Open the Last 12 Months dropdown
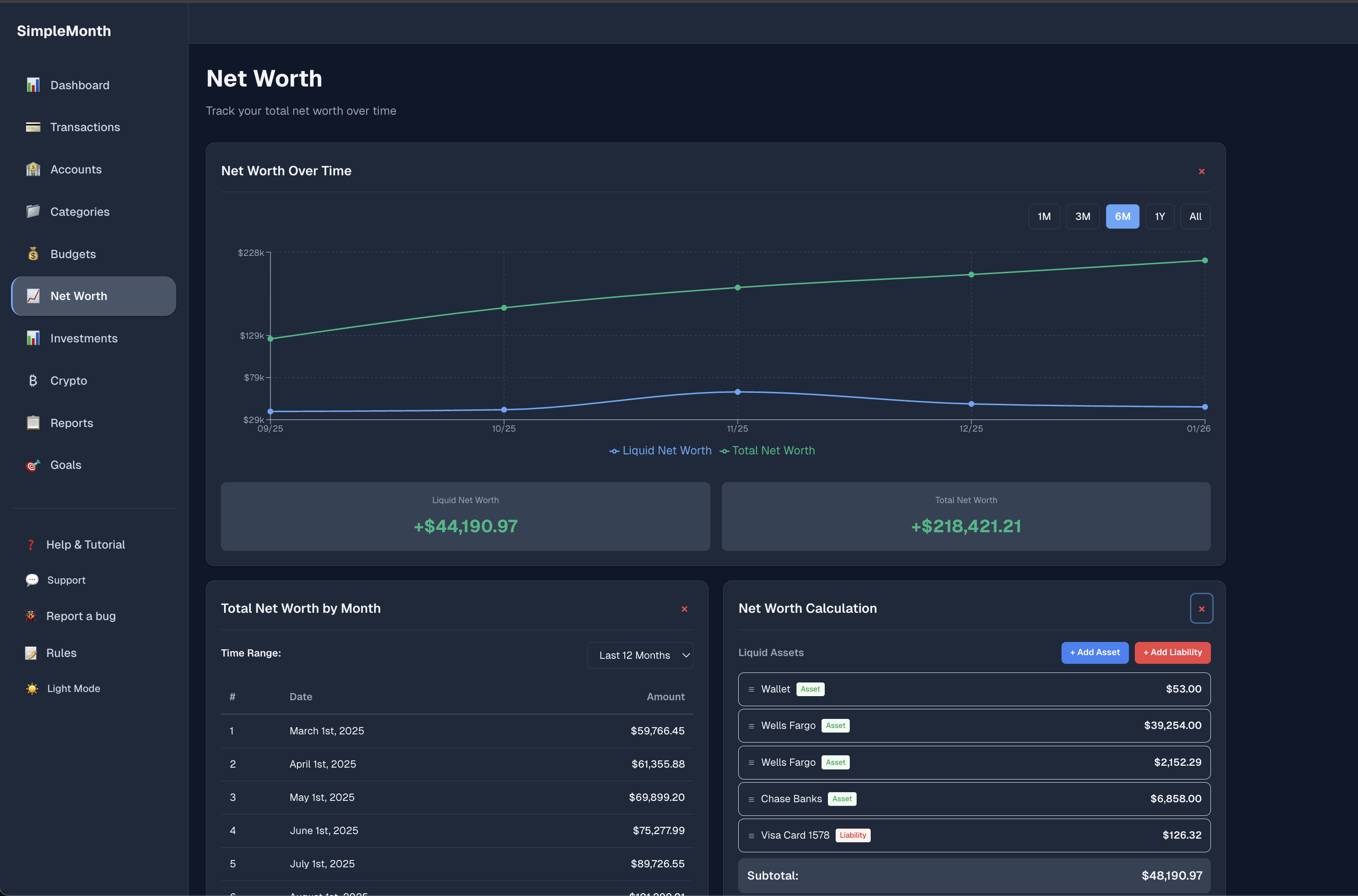1358x896 pixels. coord(640,656)
